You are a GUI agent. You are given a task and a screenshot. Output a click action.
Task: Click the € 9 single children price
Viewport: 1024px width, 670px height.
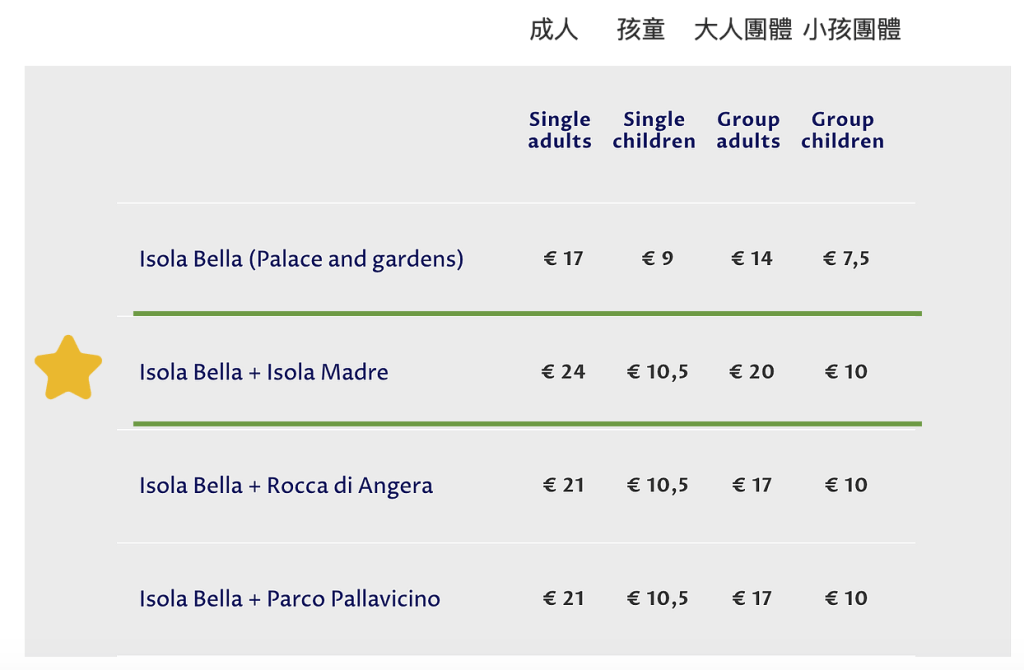tap(657, 259)
